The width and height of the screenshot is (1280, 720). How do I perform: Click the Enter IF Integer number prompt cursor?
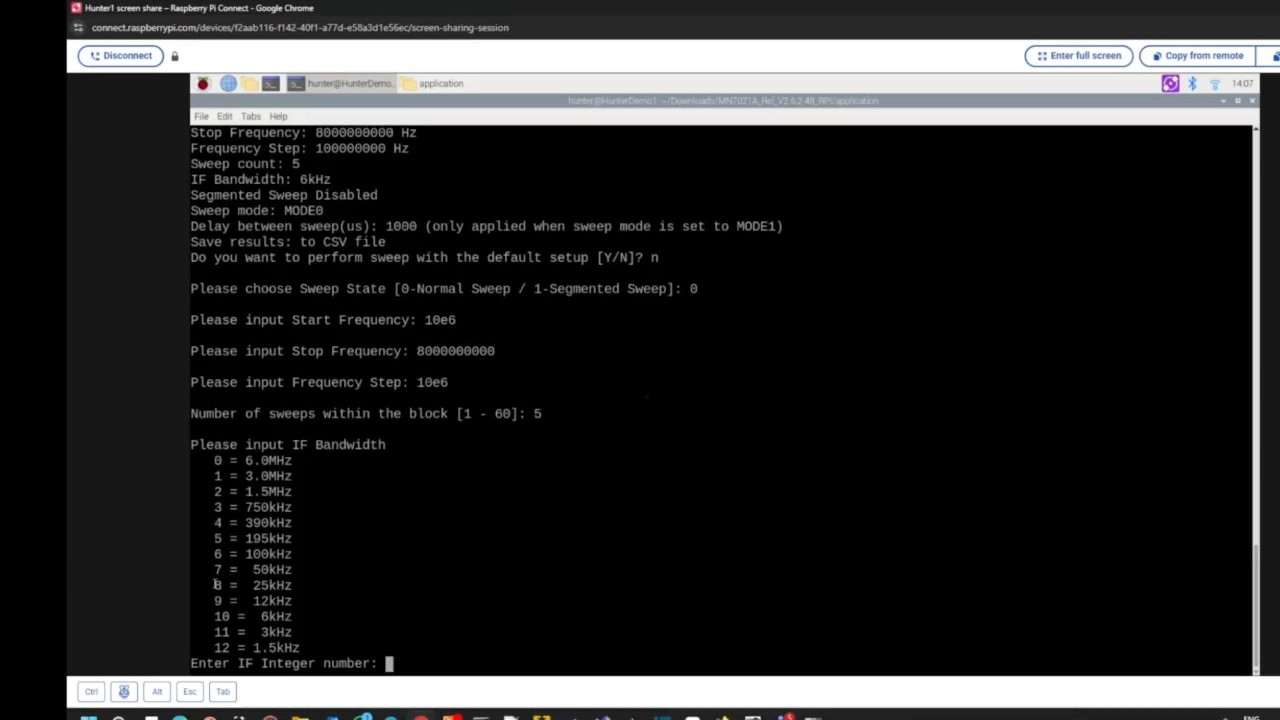(x=389, y=663)
